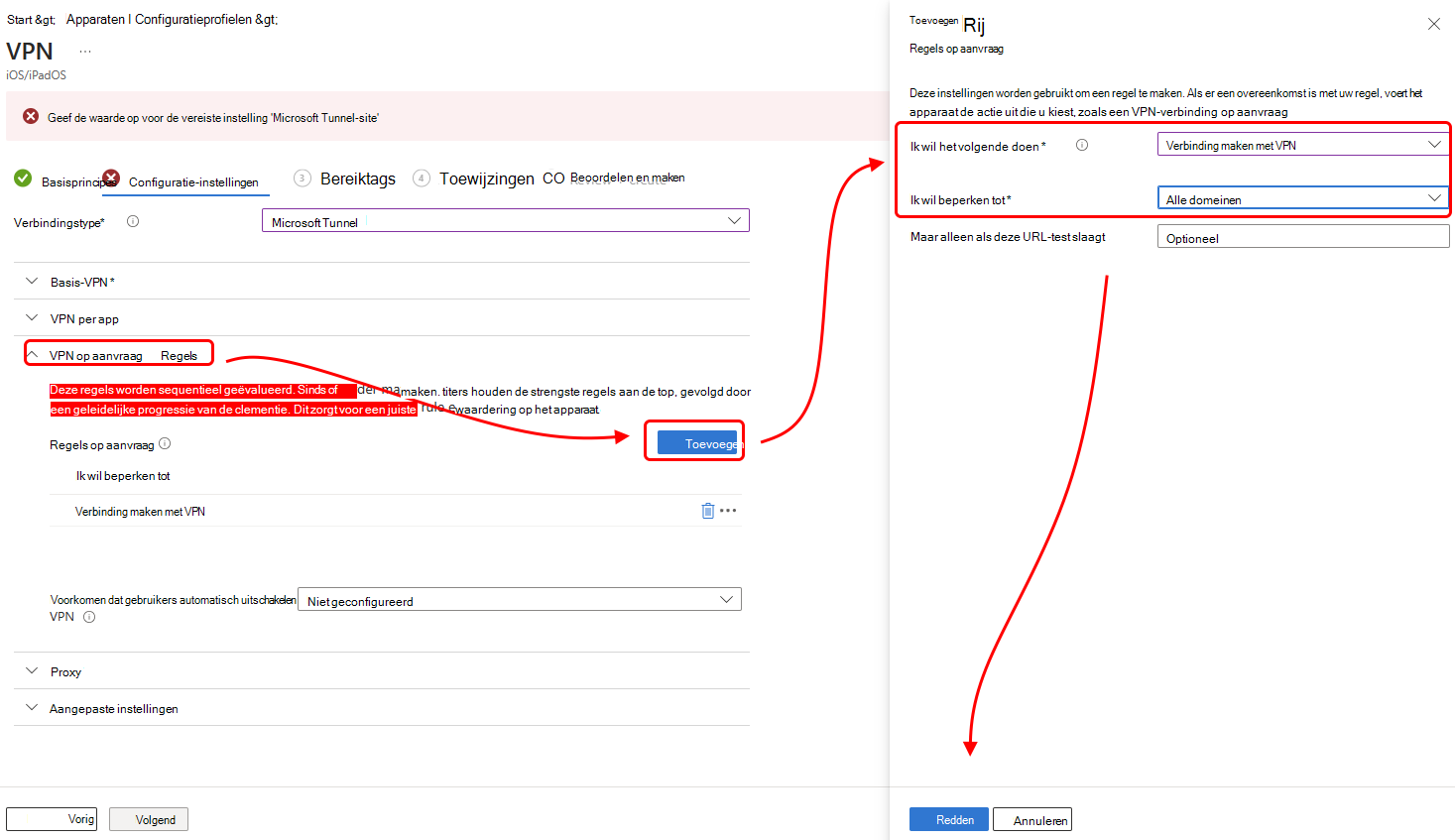The image size is (1455, 840).
Task: Click the info icon under Voorkomen dat gebruikers
Action: tap(89, 617)
